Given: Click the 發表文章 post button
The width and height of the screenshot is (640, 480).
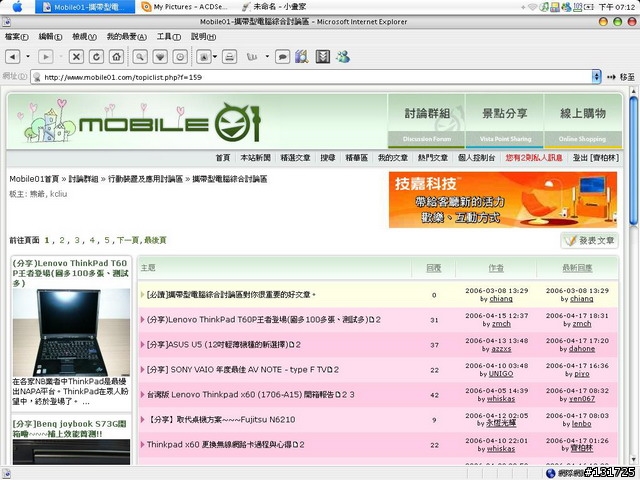Looking at the screenshot, I should (x=589, y=240).
